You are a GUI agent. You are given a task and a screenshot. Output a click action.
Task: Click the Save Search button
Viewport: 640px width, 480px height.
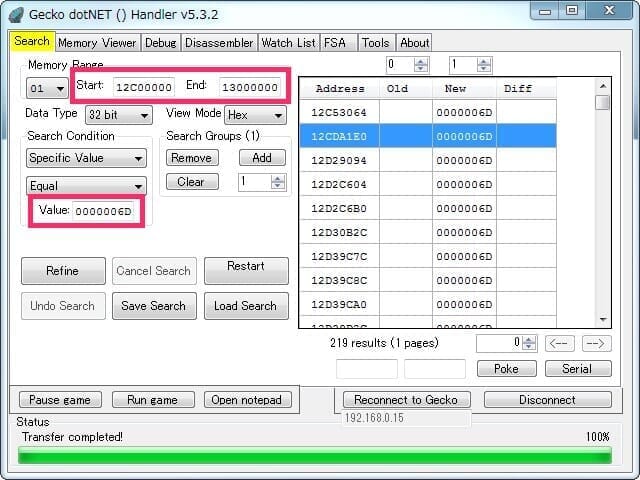click(x=154, y=306)
